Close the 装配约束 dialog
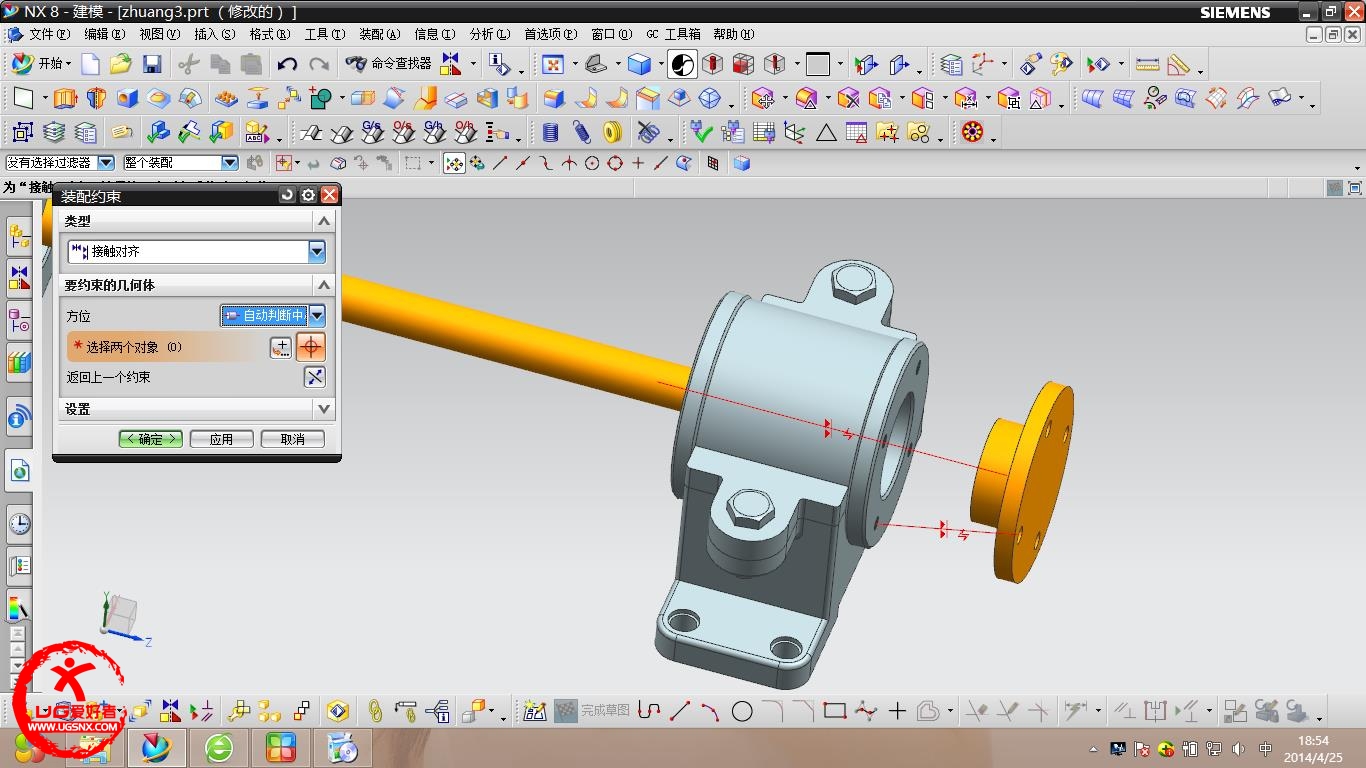 click(329, 195)
